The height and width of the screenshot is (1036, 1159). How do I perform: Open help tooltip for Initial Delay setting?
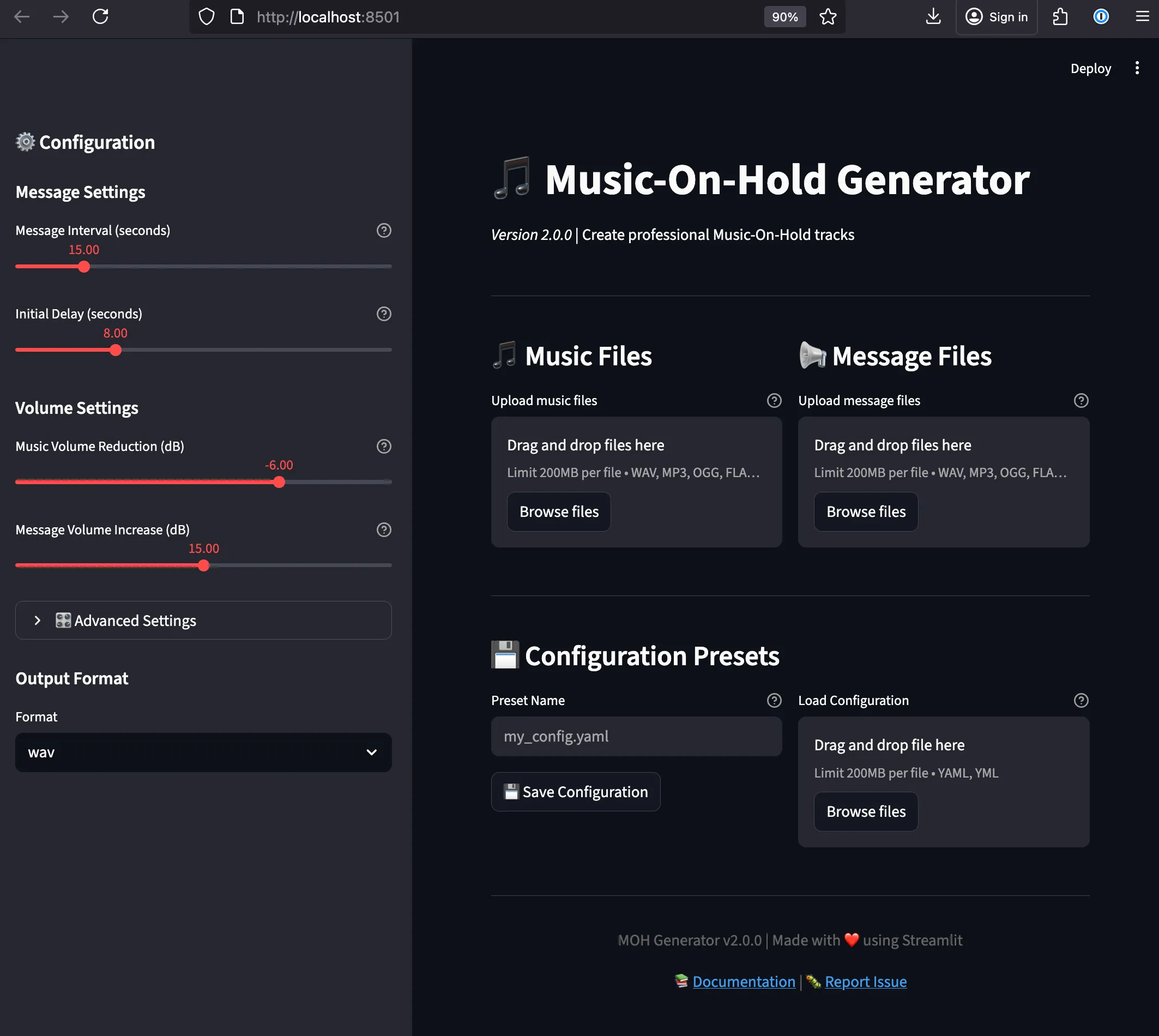[383, 314]
